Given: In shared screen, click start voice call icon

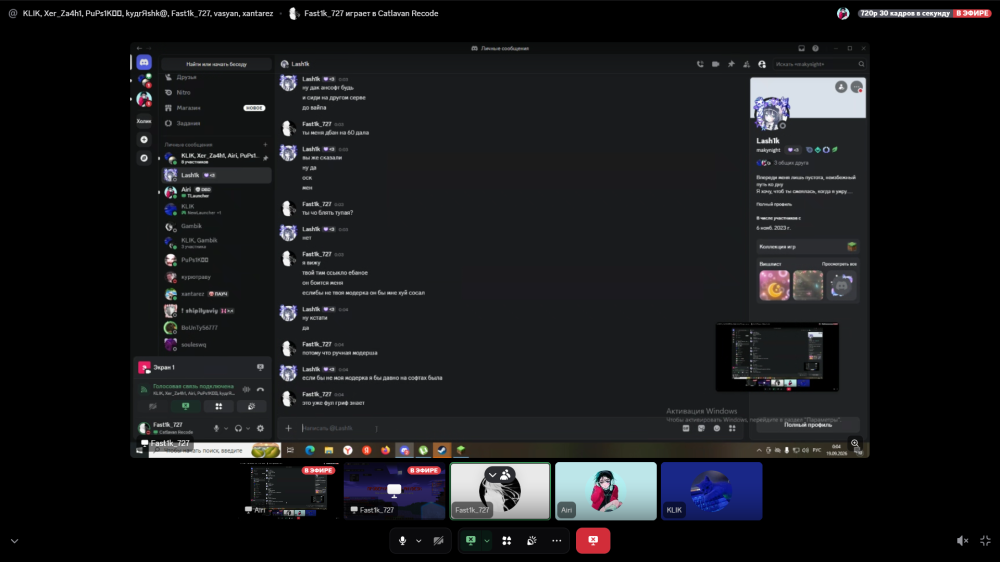Looking at the screenshot, I should 700,64.
